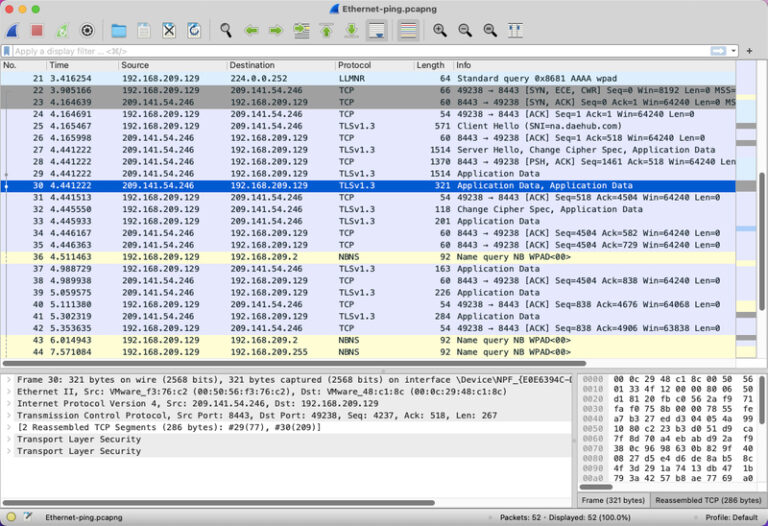
Task: Zoom in on packet list text
Action: pyautogui.click(x=440, y=31)
